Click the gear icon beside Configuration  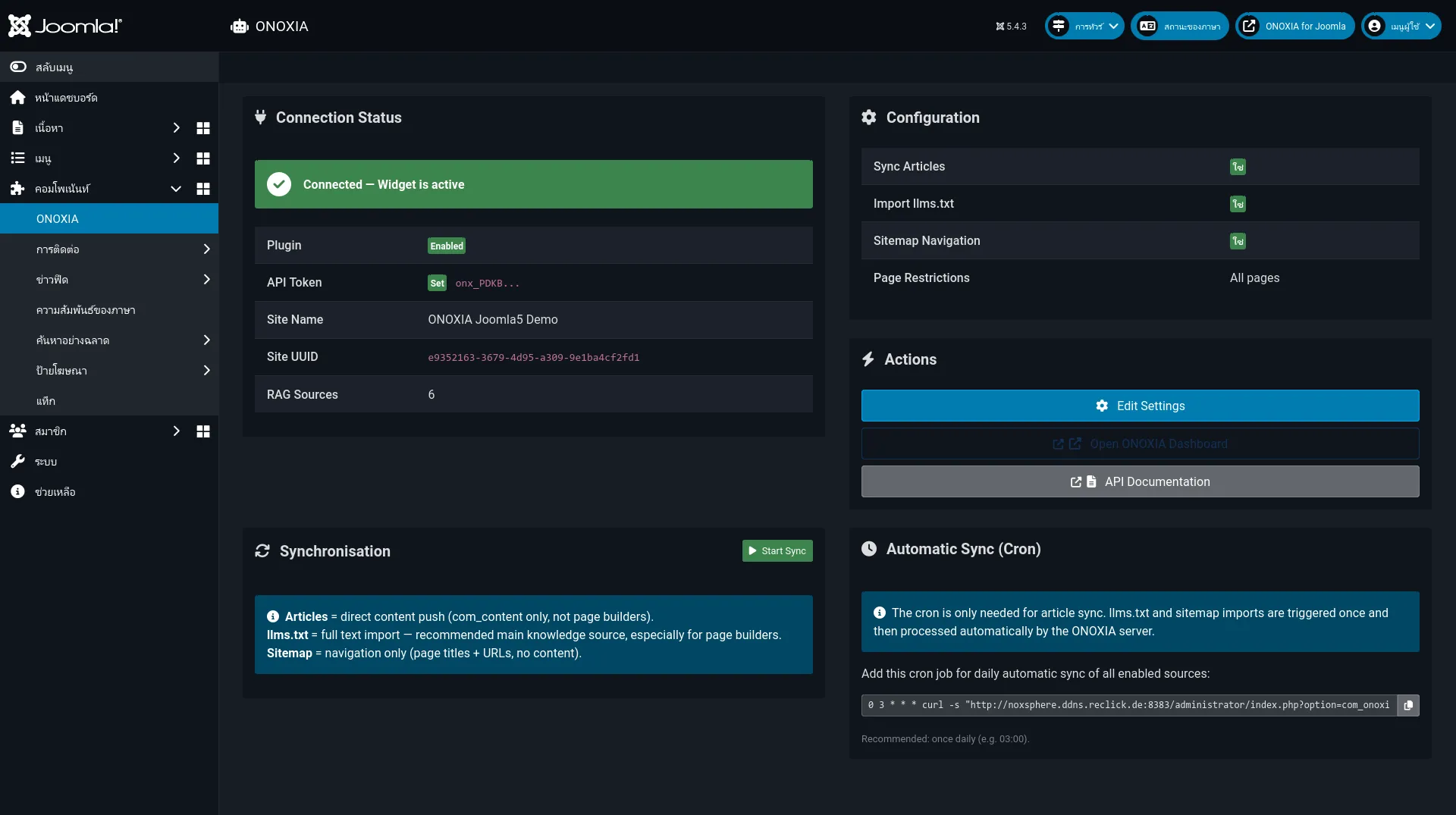(x=869, y=117)
